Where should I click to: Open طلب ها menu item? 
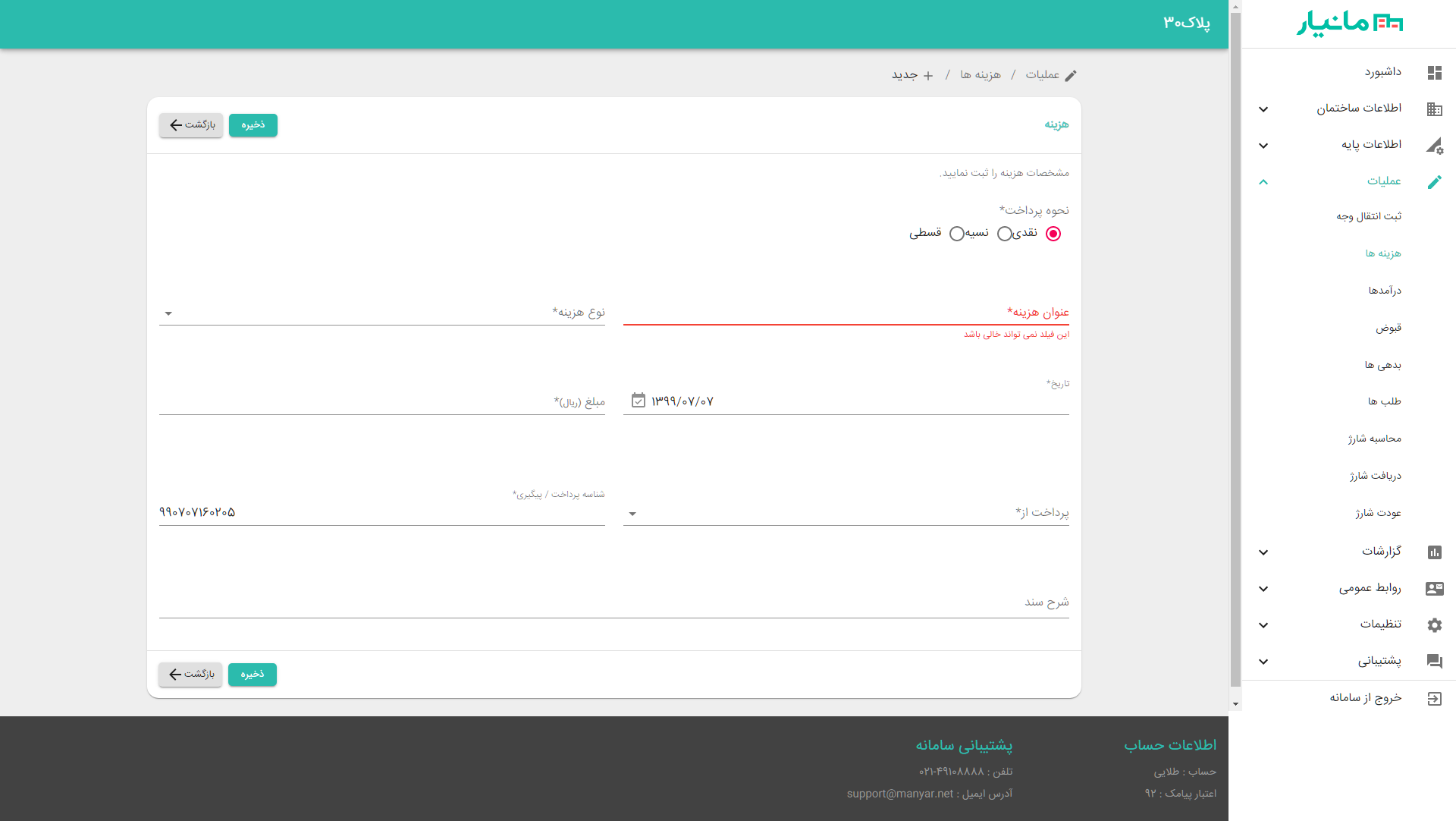click(x=1385, y=401)
